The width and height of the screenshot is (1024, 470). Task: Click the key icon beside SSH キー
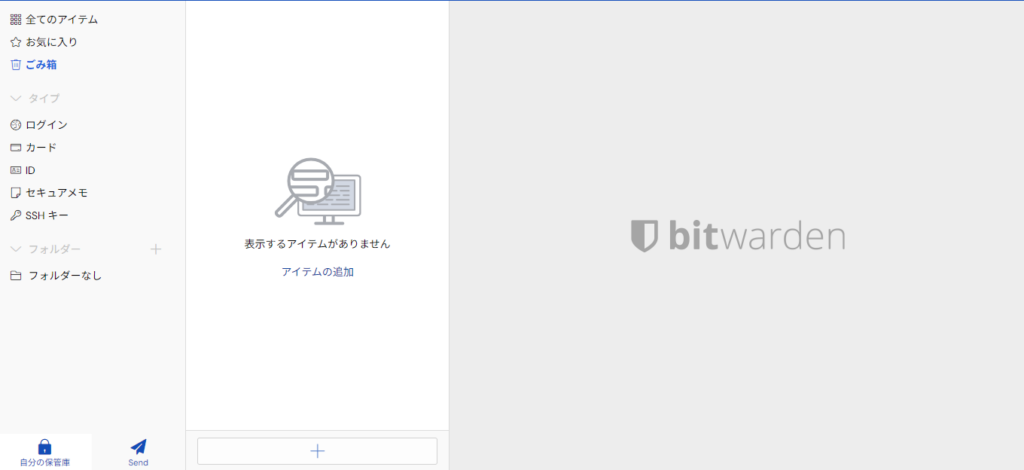pos(16,215)
